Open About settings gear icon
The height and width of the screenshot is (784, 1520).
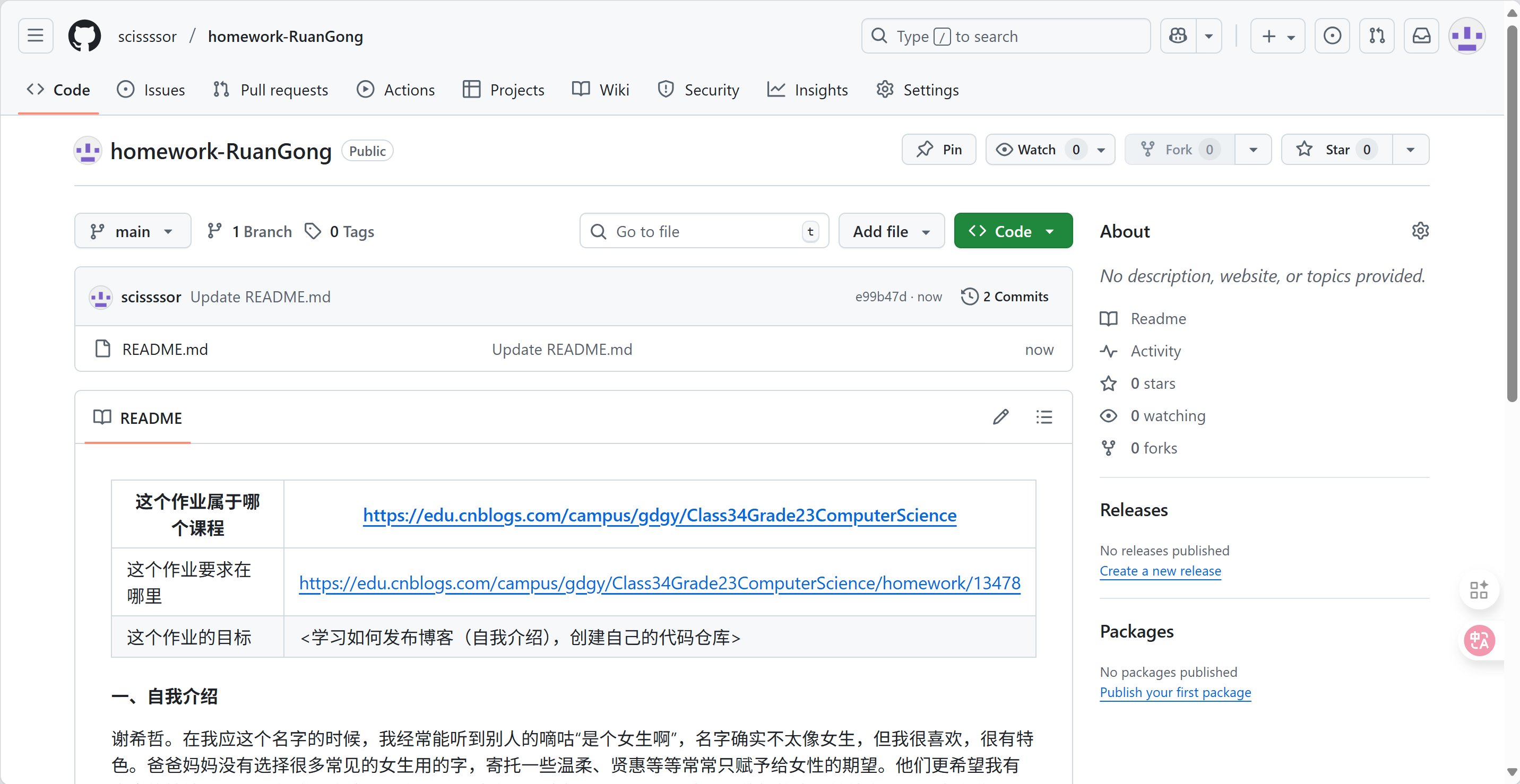(1420, 231)
